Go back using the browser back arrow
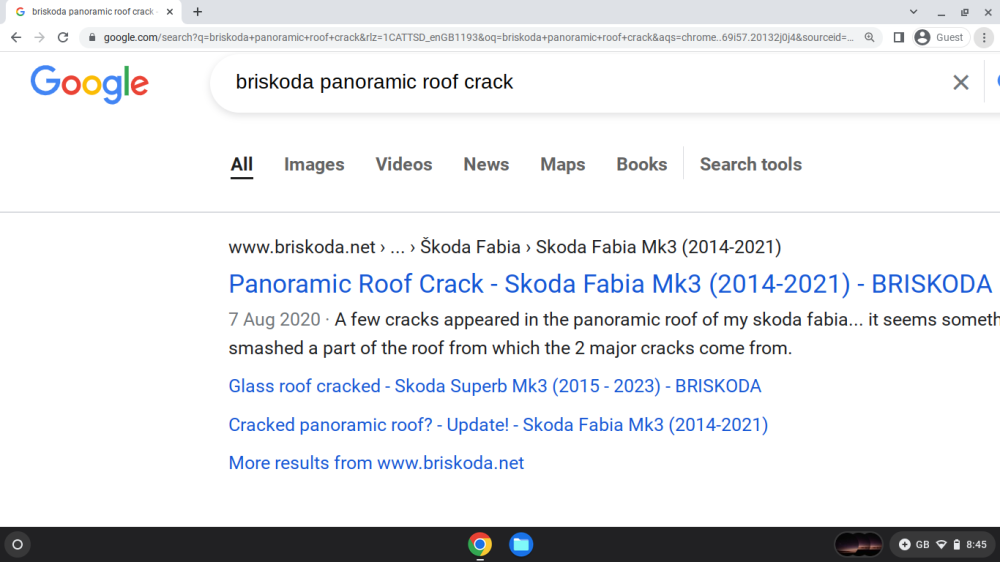 click(16, 38)
